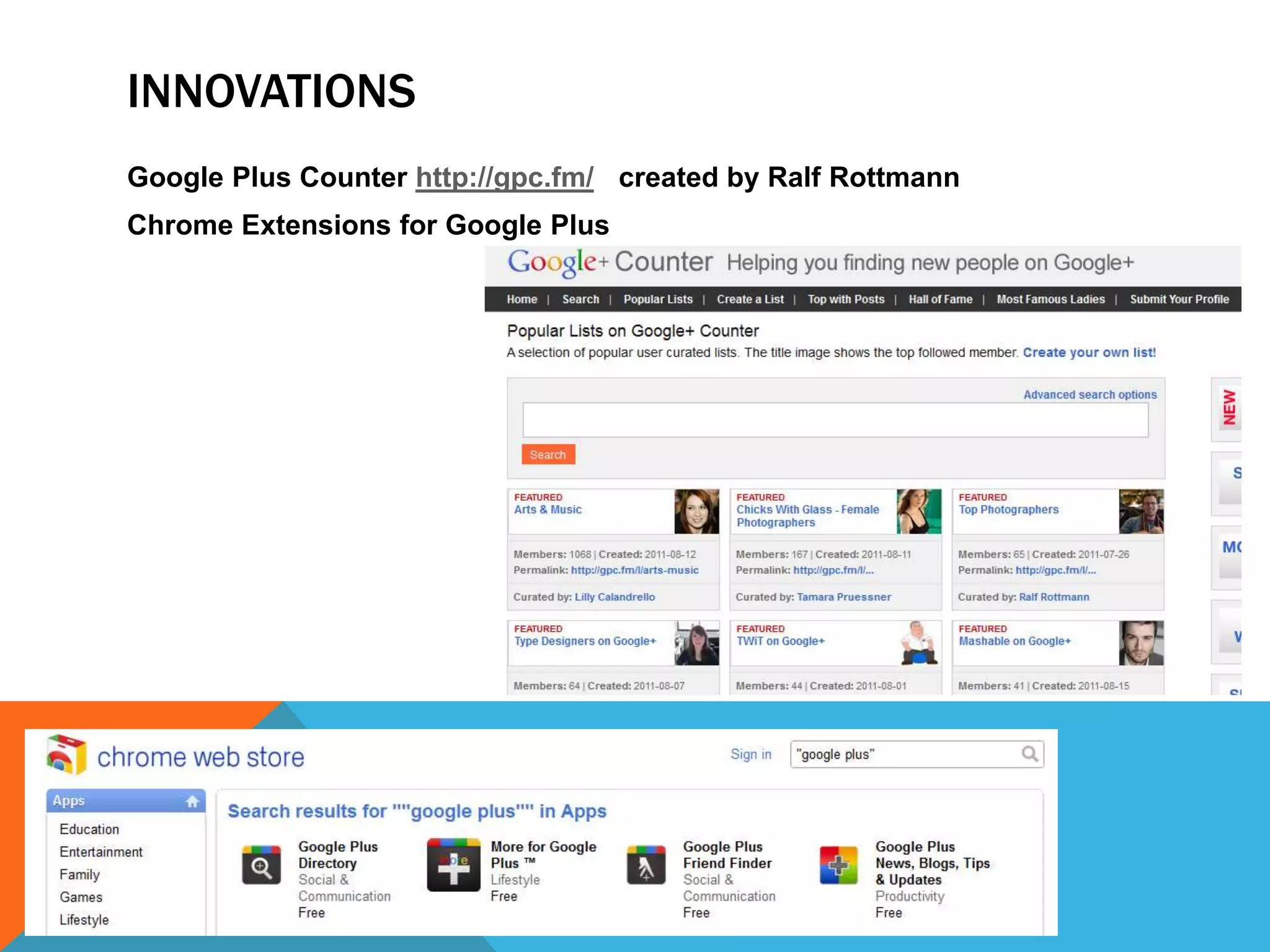Click Google Plus News, Blogs, Tips icon
The height and width of the screenshot is (952, 1270).
[838, 865]
